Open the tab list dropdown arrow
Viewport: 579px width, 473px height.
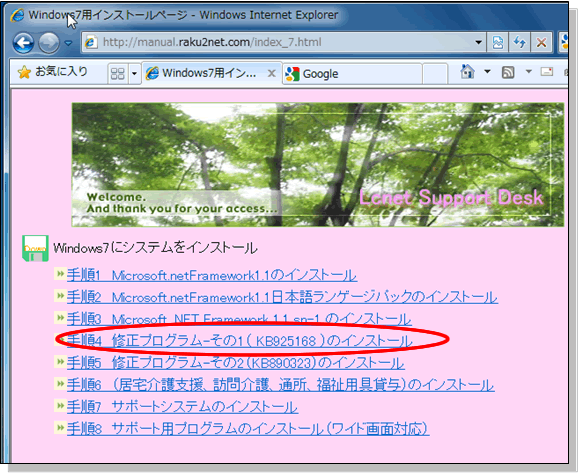click(134, 73)
